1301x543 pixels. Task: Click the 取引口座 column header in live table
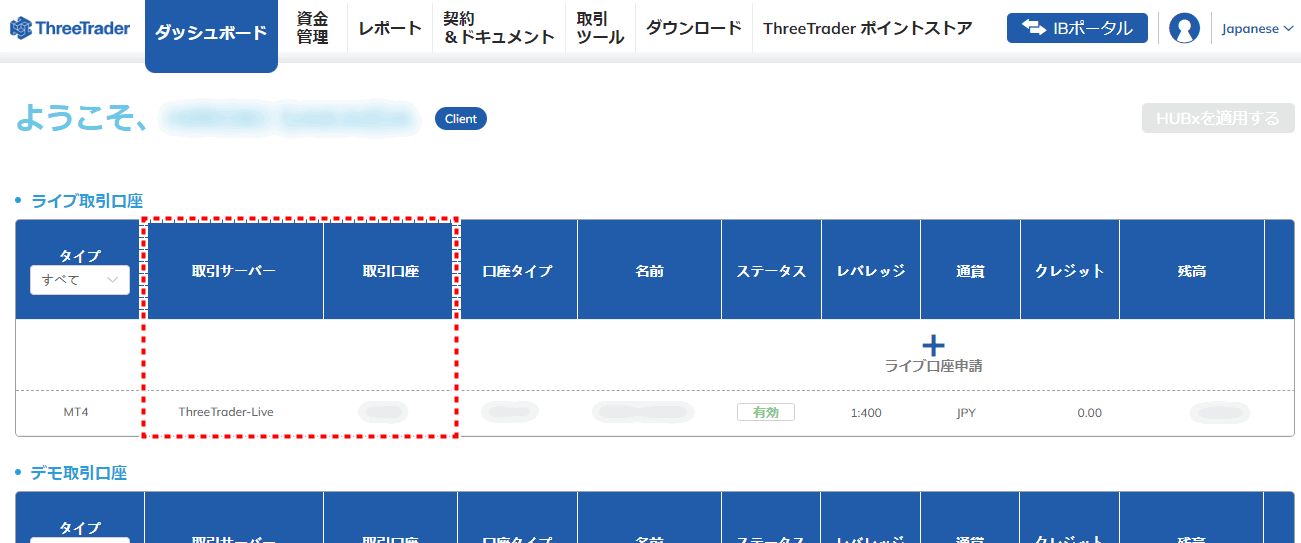click(390, 271)
